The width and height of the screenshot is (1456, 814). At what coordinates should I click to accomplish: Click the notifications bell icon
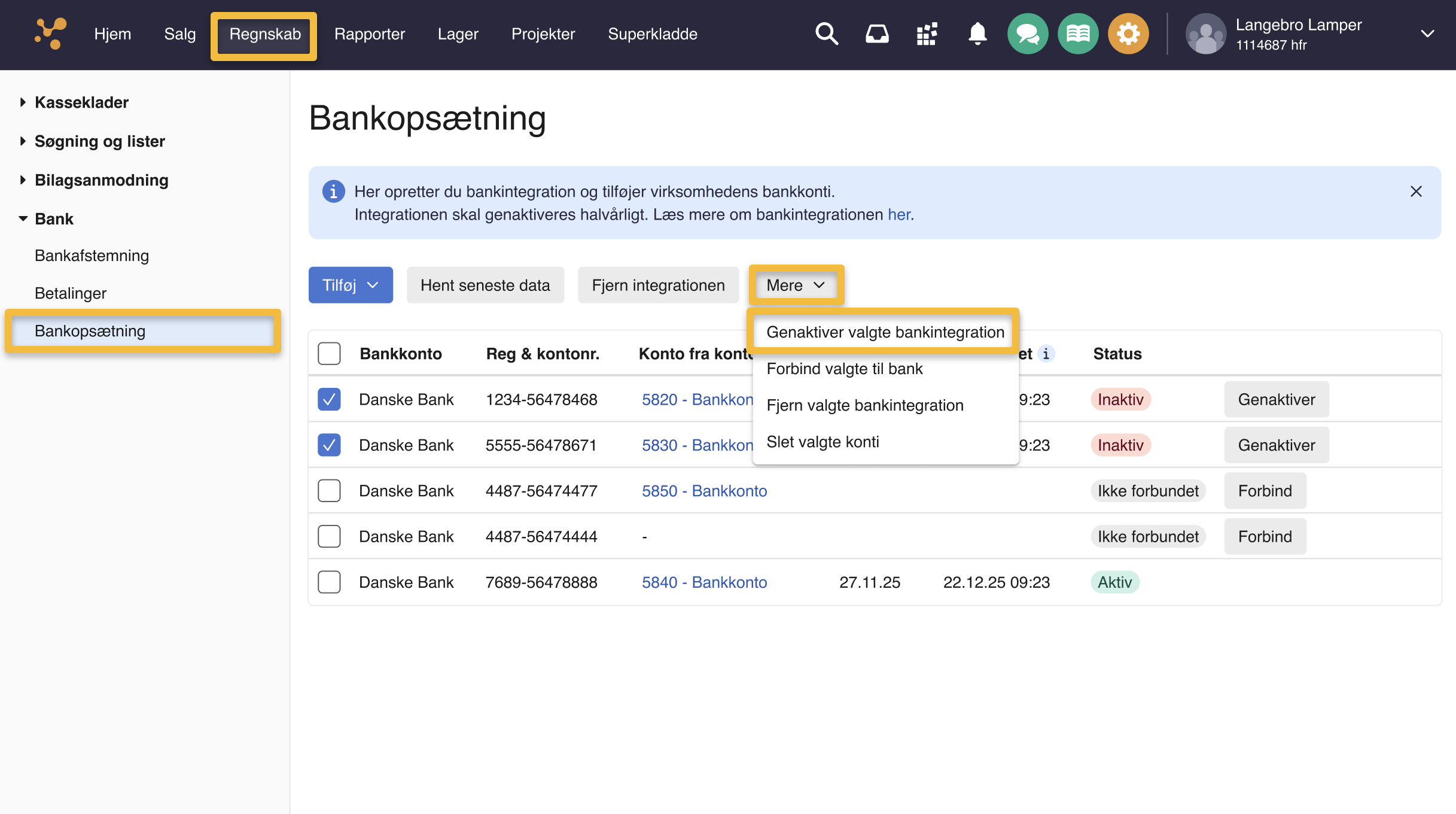click(977, 34)
